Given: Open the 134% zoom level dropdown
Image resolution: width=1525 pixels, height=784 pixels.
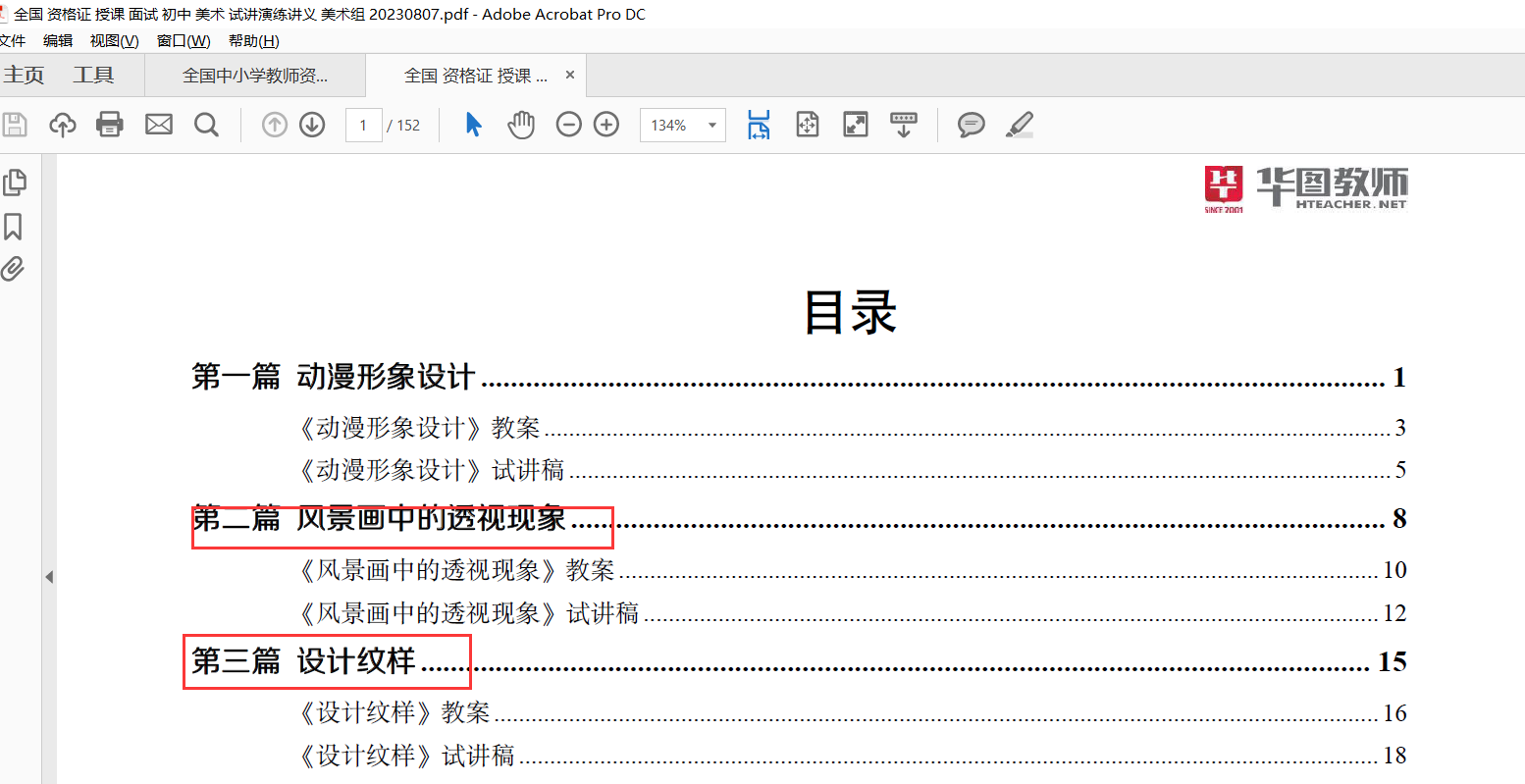Looking at the screenshot, I should (x=711, y=126).
